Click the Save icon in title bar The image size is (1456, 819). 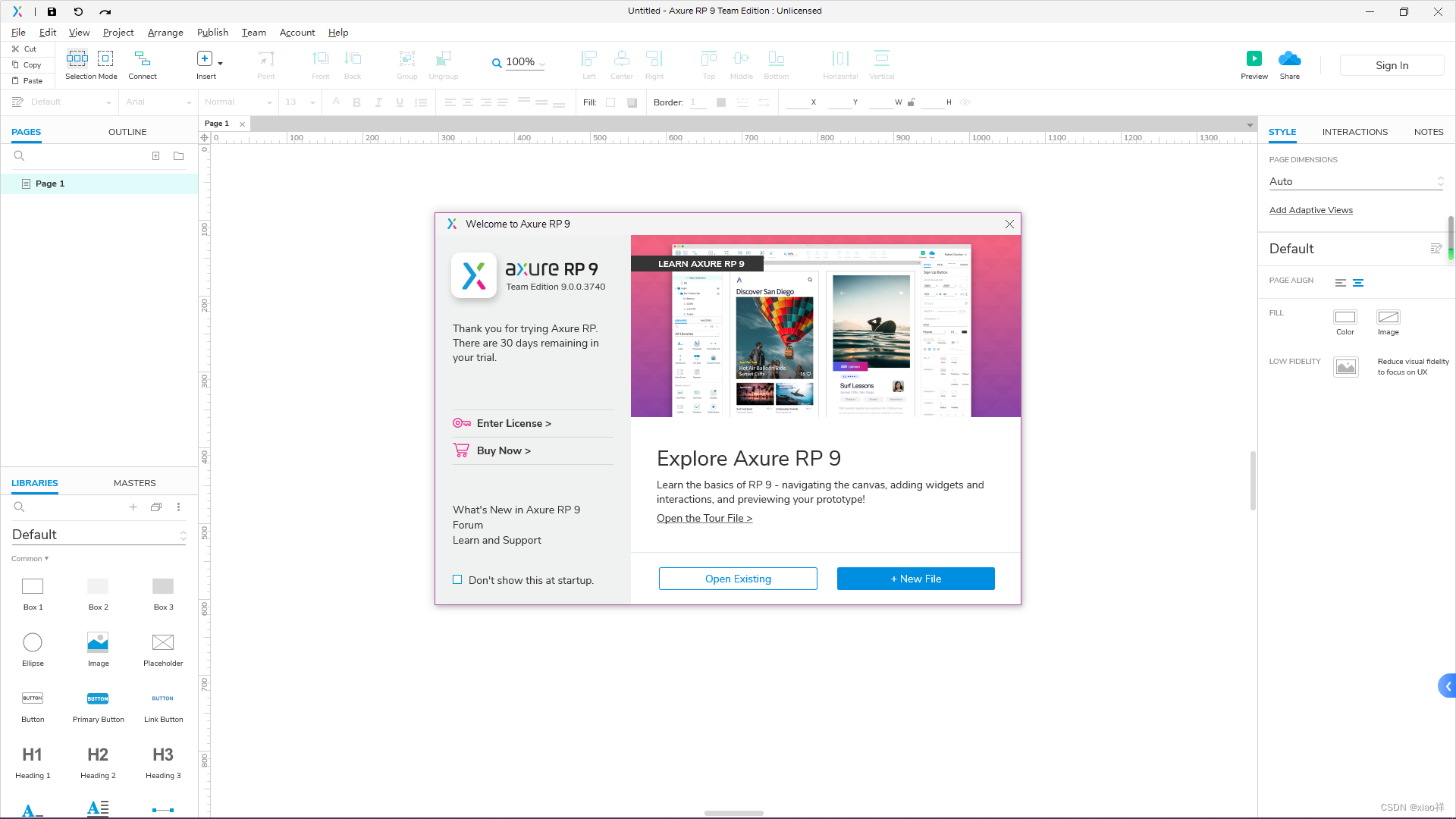[52, 11]
